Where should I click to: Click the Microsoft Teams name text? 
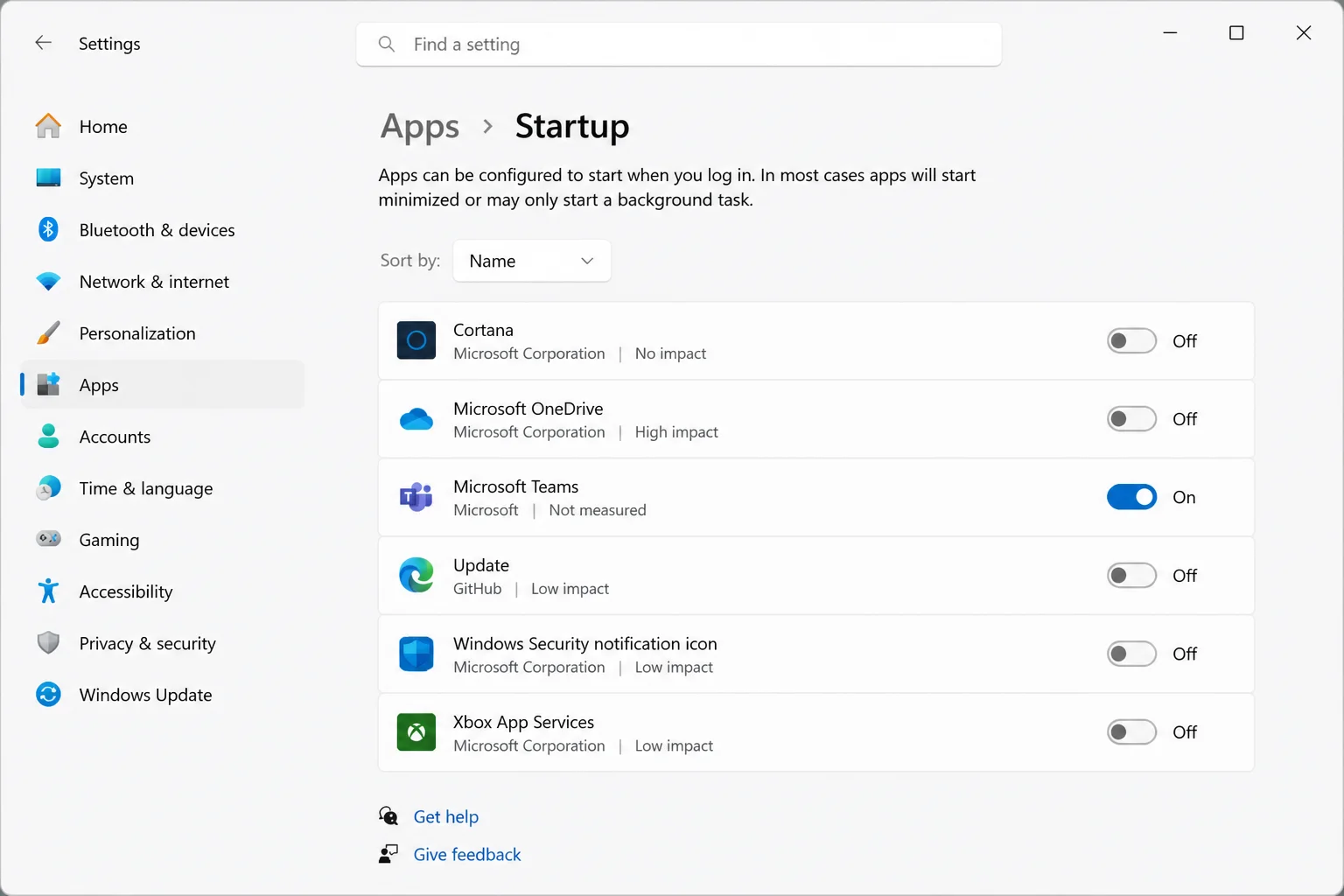point(516,486)
